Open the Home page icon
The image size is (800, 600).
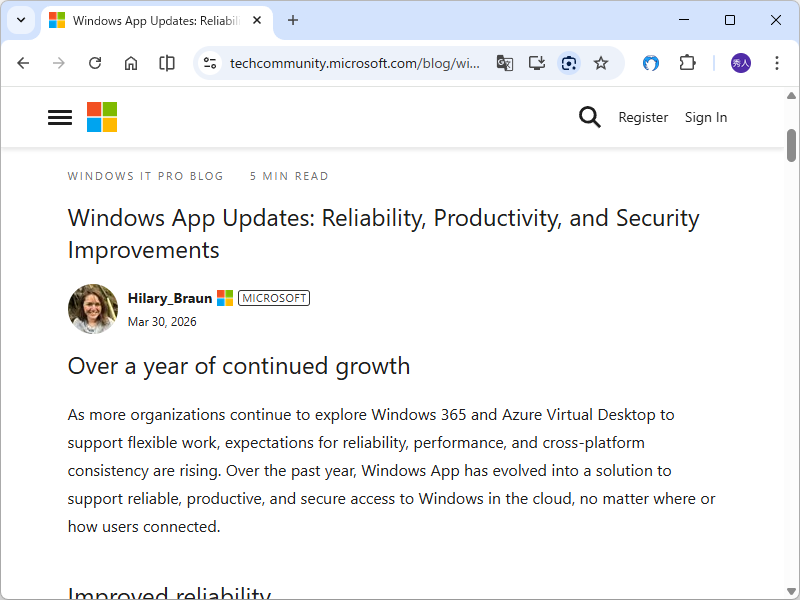click(130, 62)
